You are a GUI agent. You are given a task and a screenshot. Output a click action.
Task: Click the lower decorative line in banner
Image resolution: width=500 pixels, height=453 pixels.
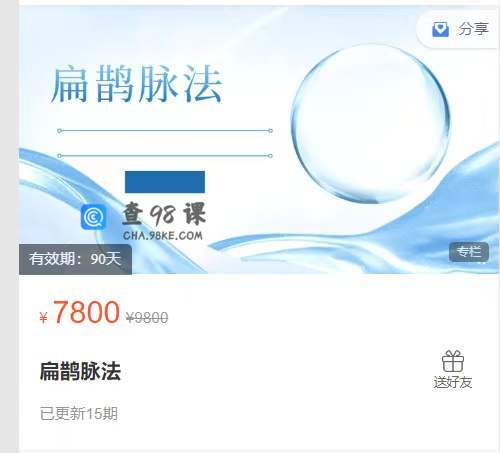(165, 156)
